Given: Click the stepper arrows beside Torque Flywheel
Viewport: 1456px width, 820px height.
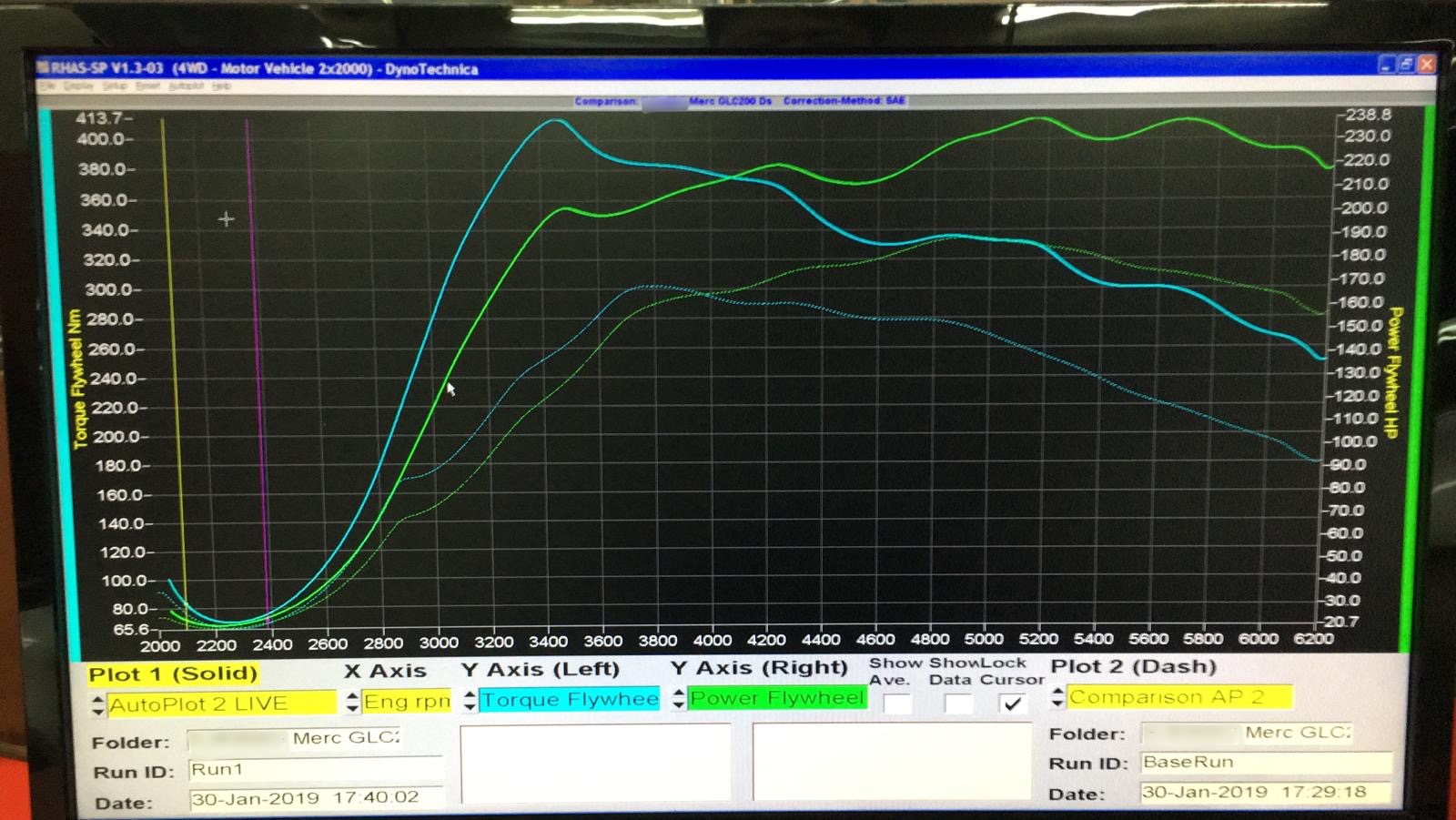Looking at the screenshot, I should (x=470, y=700).
